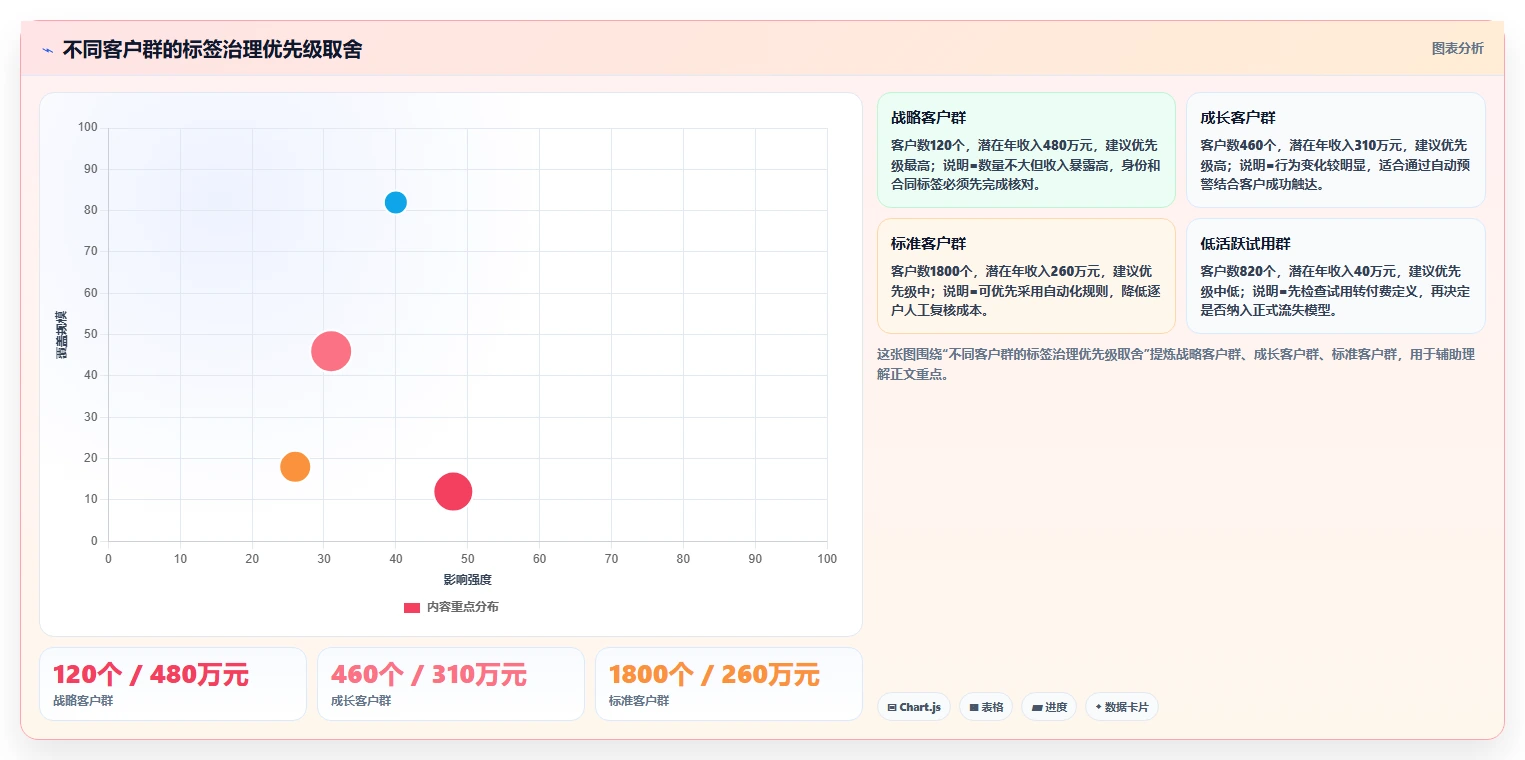The width and height of the screenshot is (1525, 760).
Task: Click the Chart.js chip icon
Action: pyautogui.click(x=892, y=708)
